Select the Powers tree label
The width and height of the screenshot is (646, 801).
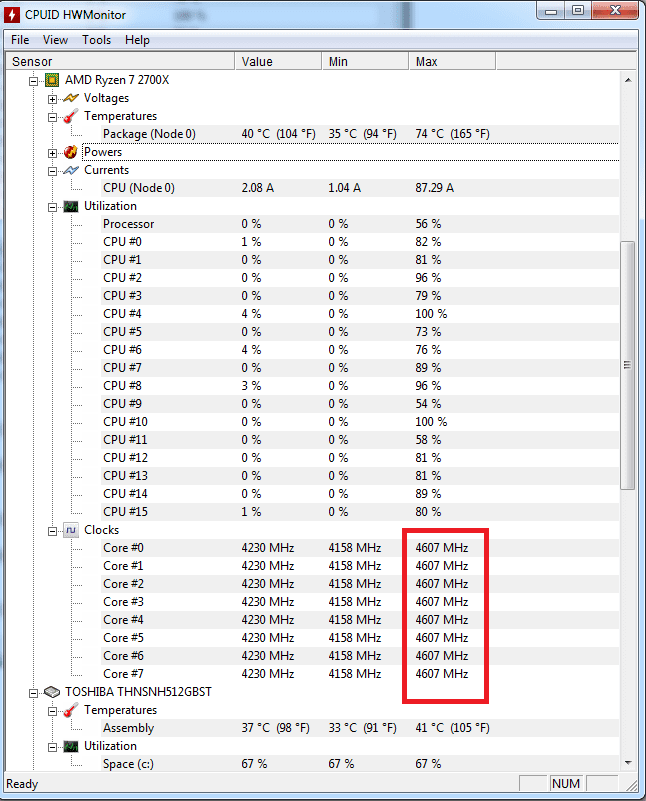click(x=103, y=152)
